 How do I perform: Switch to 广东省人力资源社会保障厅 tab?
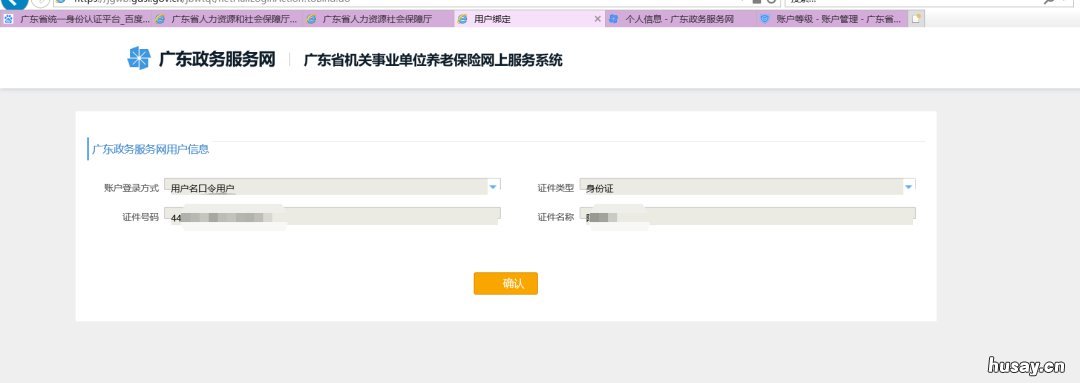pos(379,19)
